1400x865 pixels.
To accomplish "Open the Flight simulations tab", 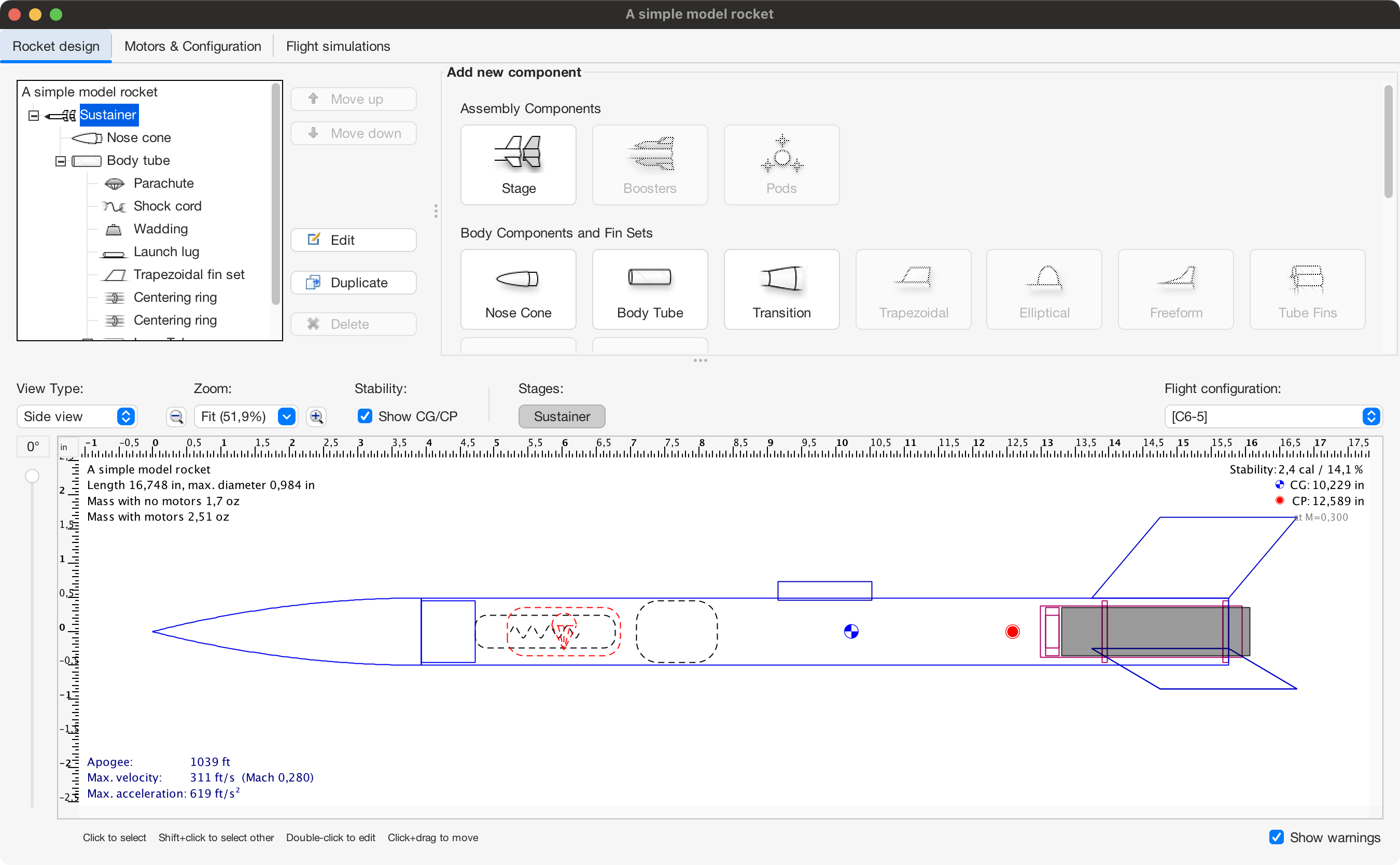I will click(x=338, y=46).
